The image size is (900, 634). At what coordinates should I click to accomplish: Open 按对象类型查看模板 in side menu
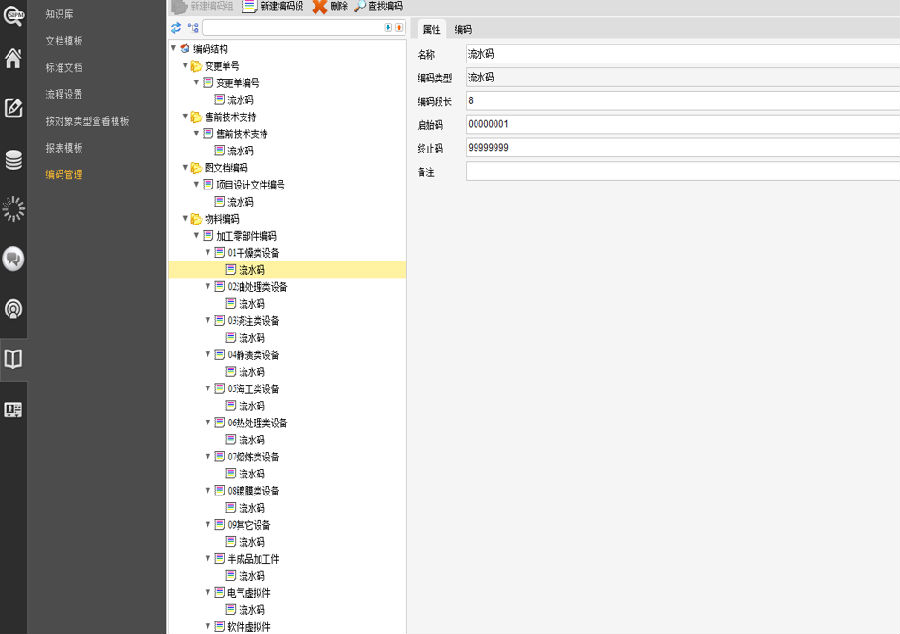click(88, 121)
